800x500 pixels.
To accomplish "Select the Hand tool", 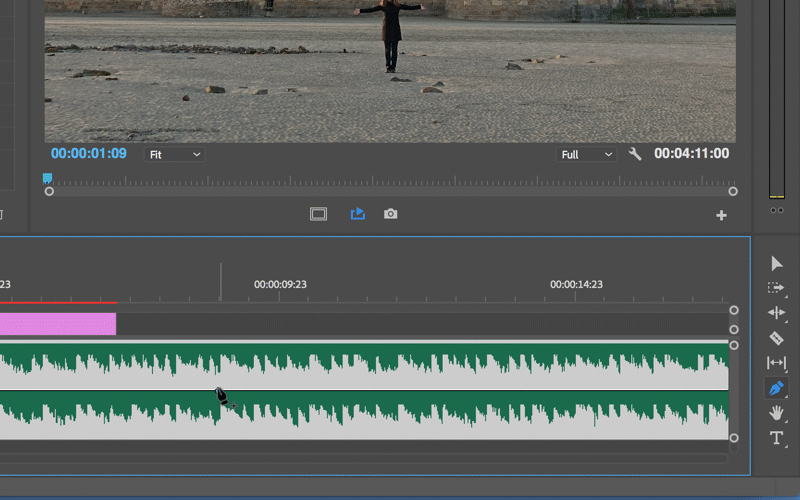I will [776, 413].
